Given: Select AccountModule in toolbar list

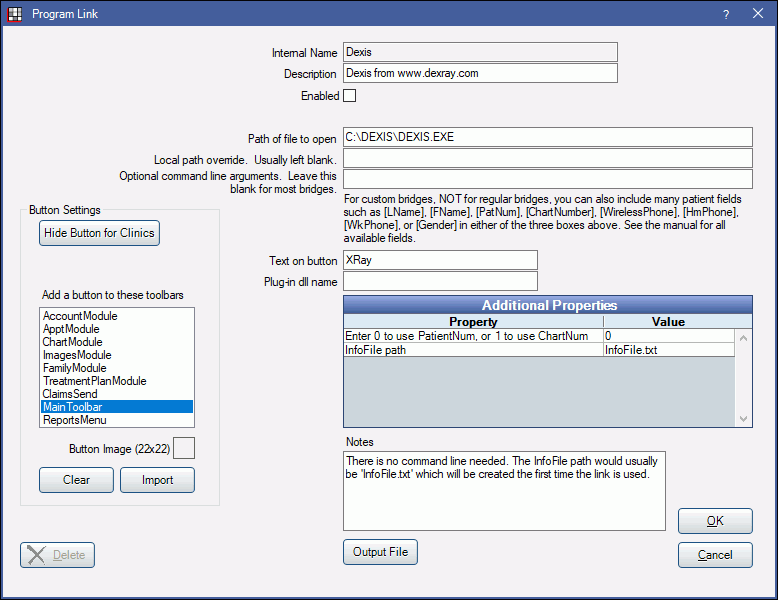Looking at the screenshot, I should (x=117, y=316).
